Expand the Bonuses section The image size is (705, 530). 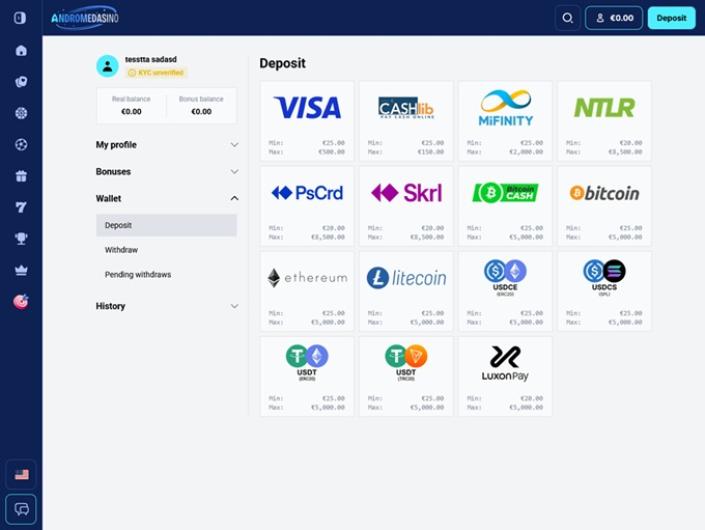click(x=167, y=172)
